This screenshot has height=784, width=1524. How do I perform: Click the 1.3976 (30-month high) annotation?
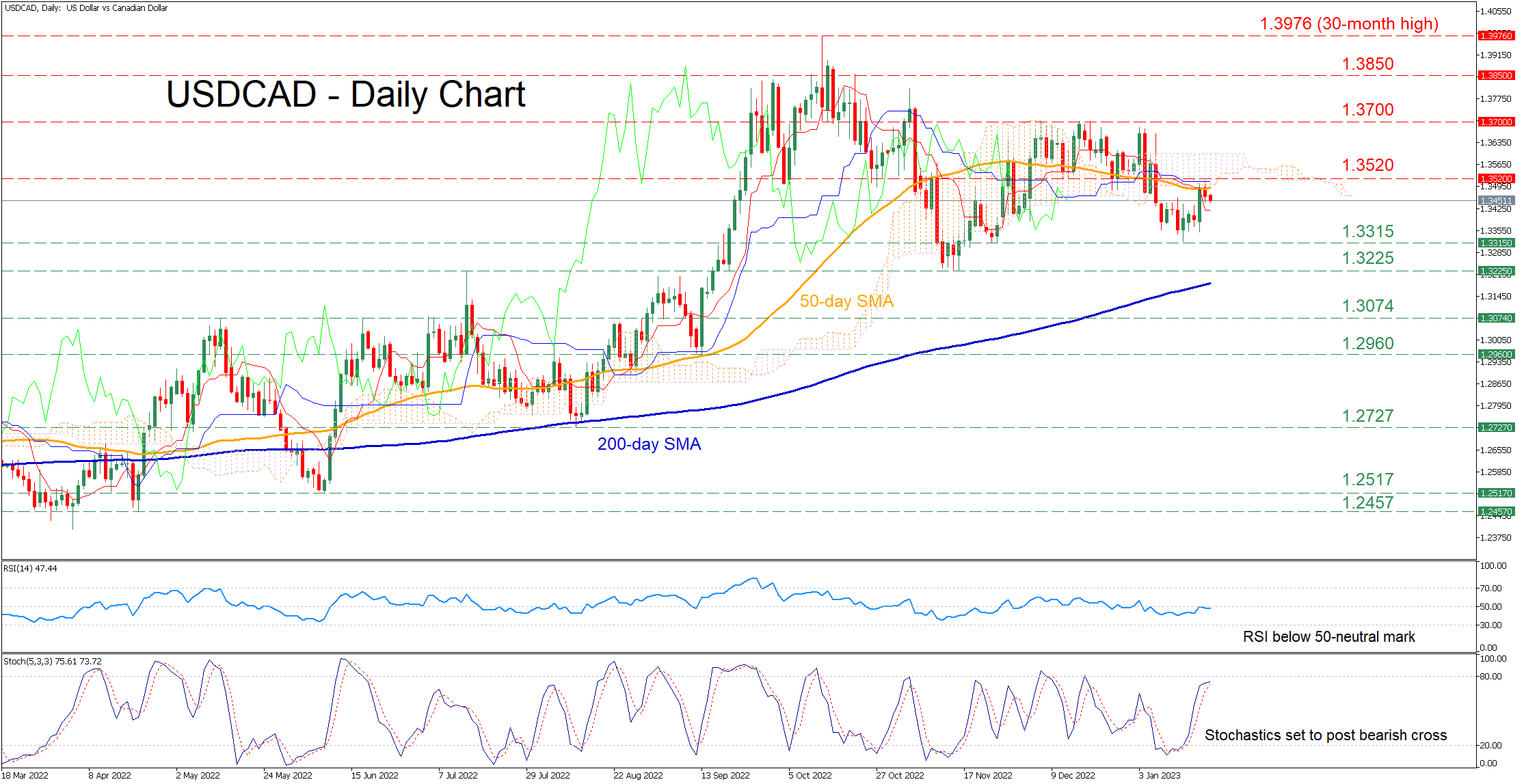point(1349,24)
